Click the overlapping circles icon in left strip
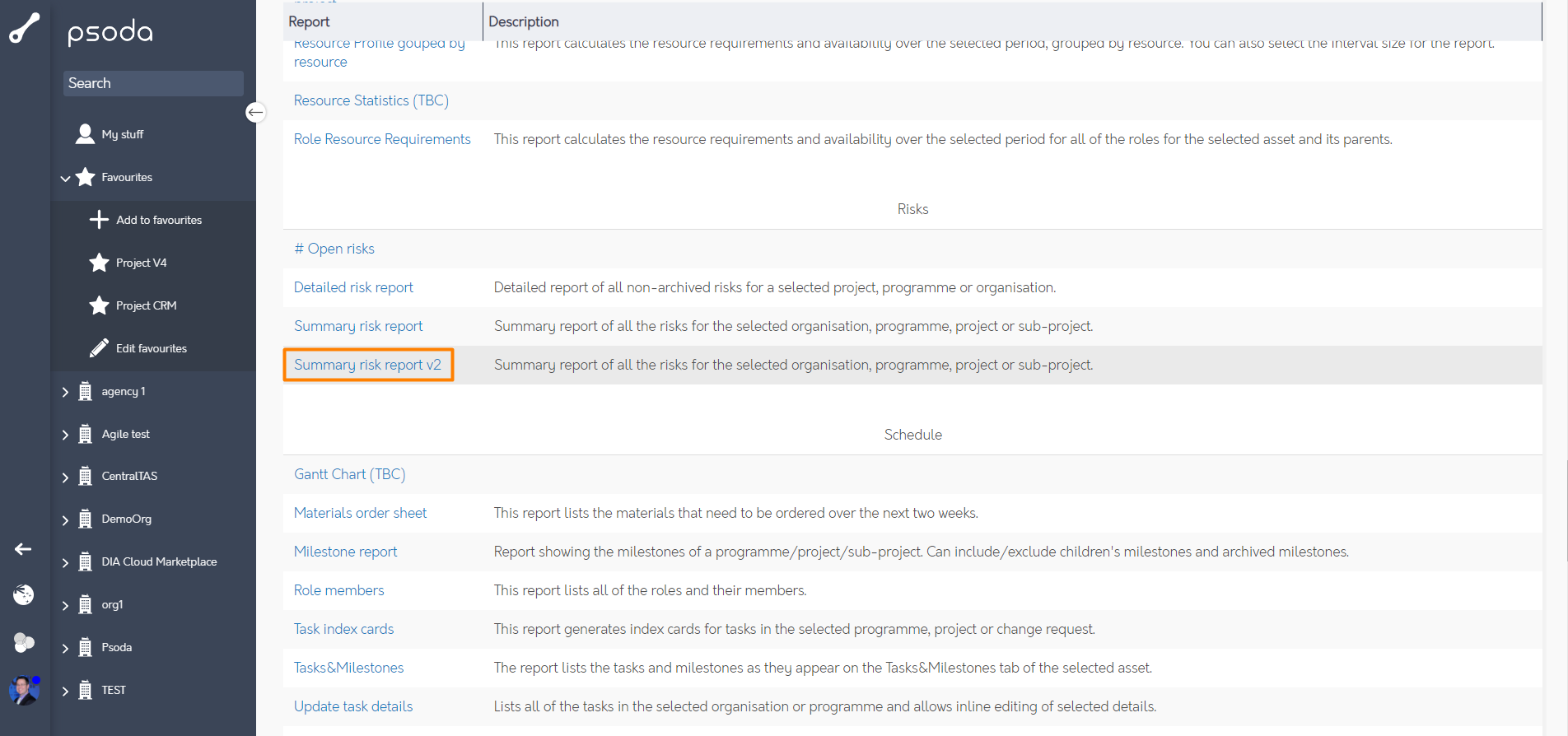Viewport: 1568px width, 736px height. [24, 642]
